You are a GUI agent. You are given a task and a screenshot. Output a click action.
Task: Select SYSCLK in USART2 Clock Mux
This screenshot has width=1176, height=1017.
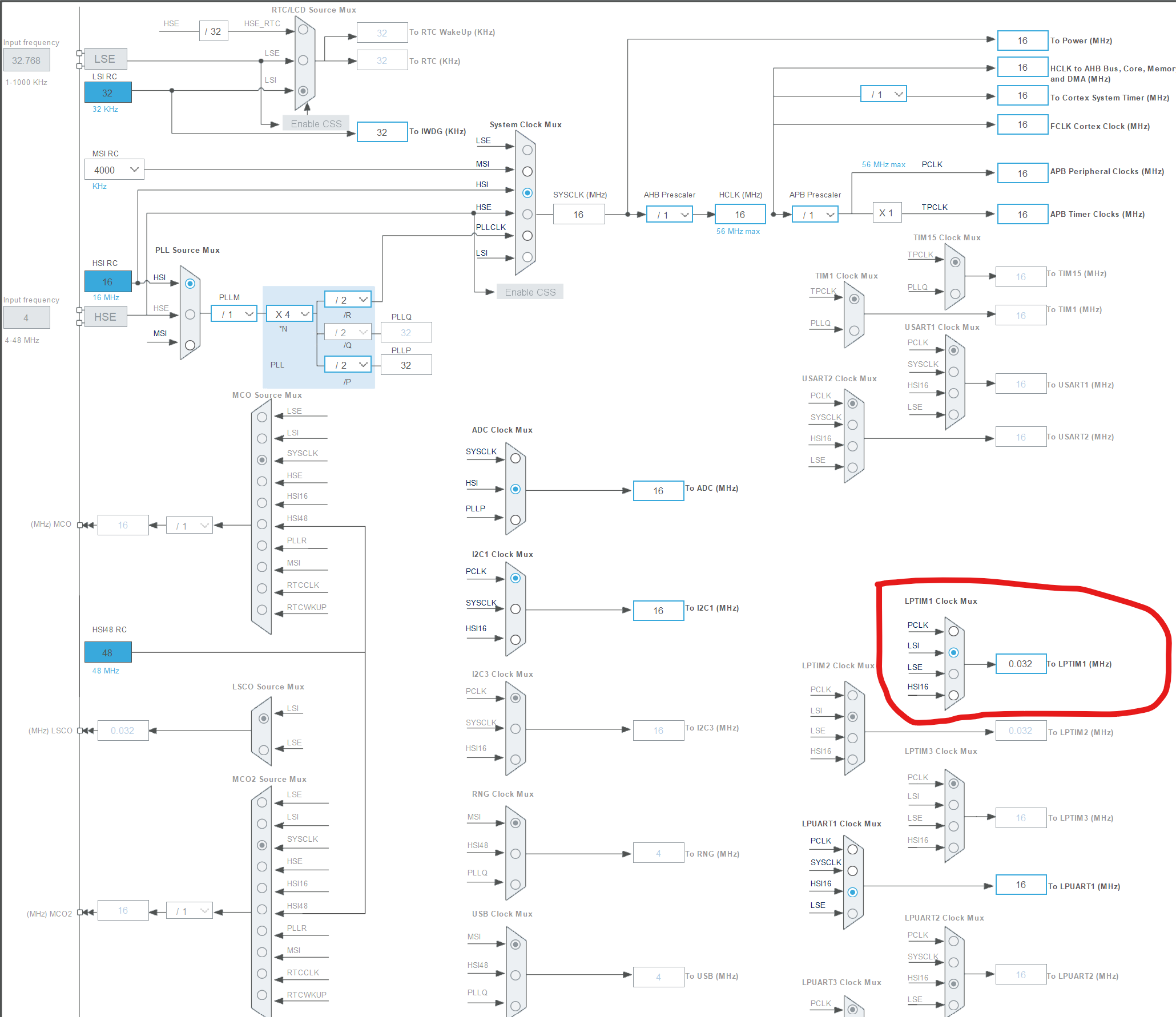click(x=853, y=425)
